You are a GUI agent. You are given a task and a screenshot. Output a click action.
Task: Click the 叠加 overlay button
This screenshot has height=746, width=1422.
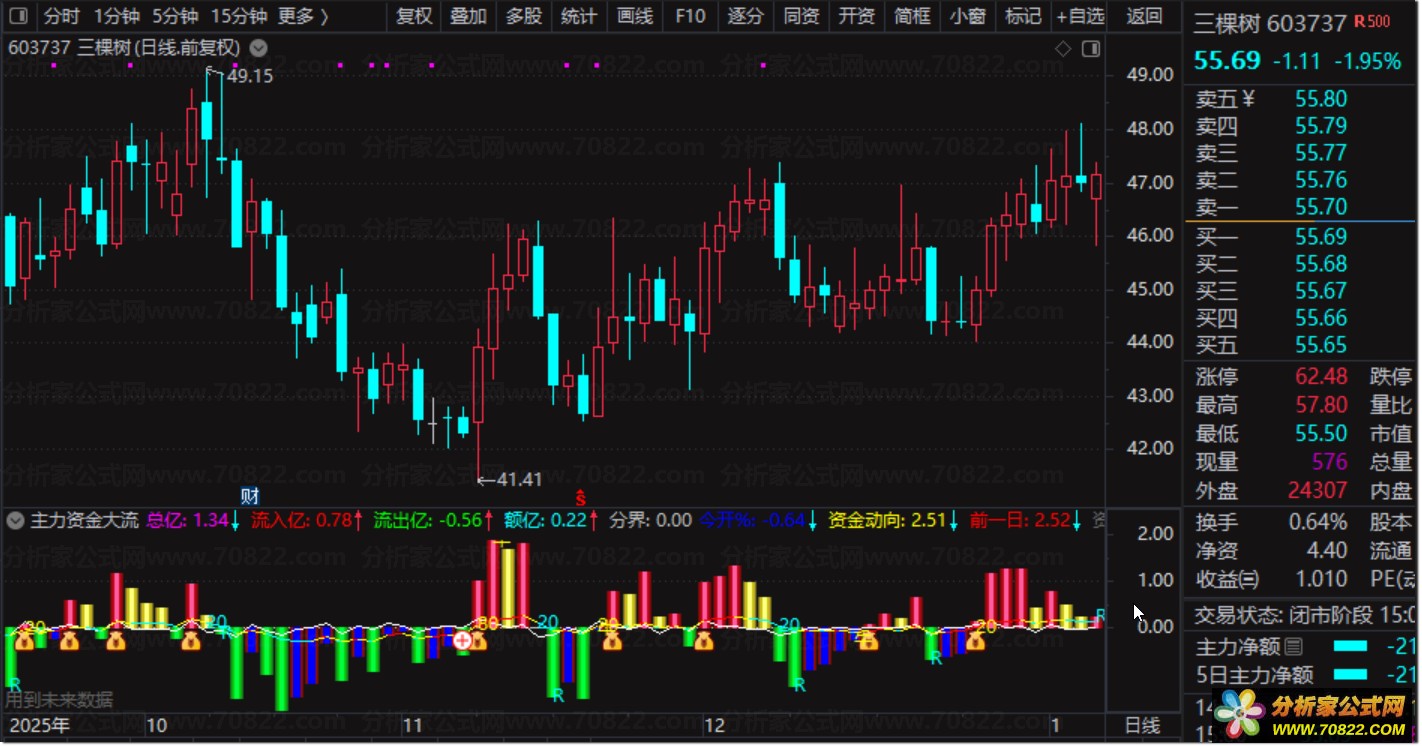pyautogui.click(x=469, y=16)
